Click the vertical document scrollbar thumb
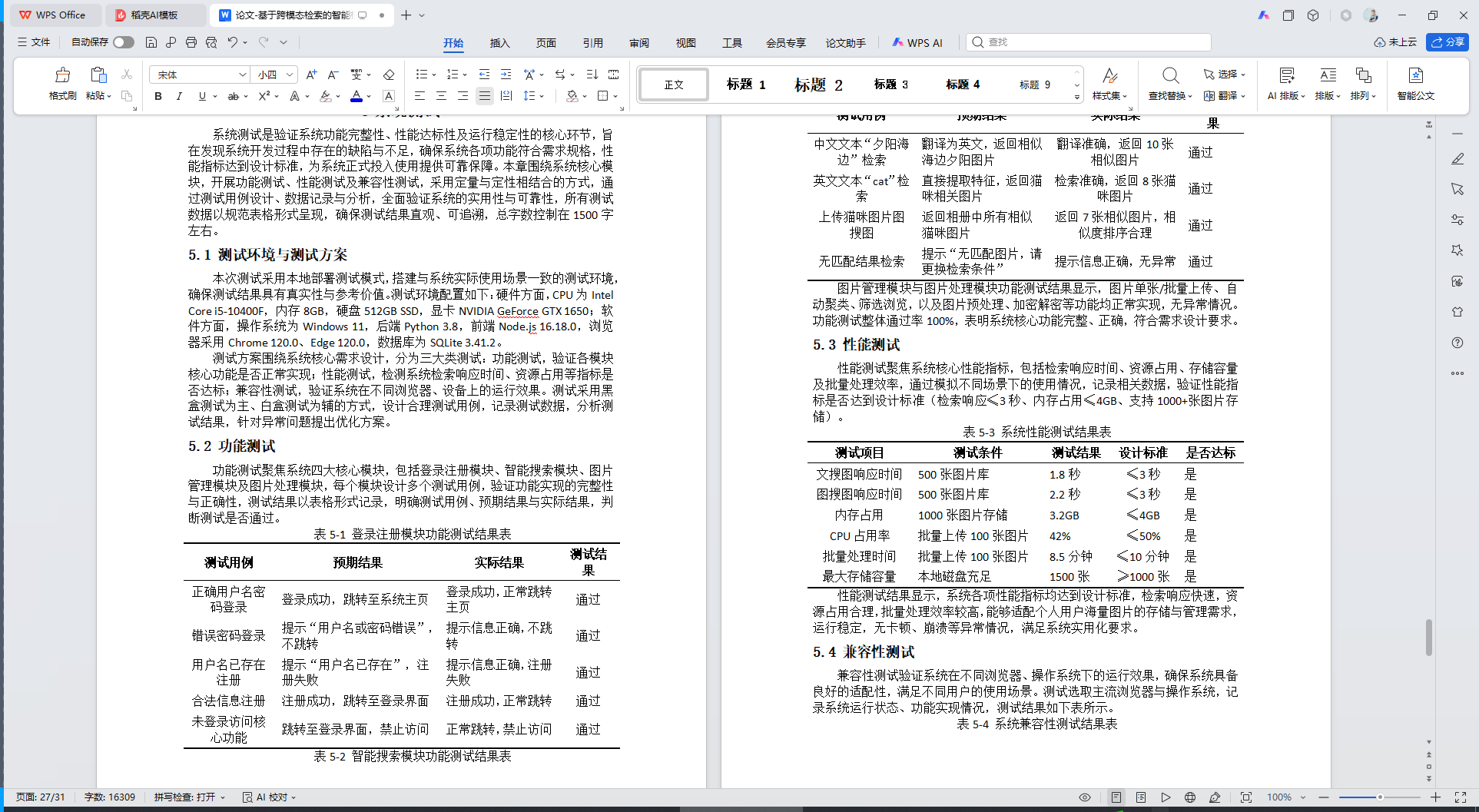Viewport: 1479px width, 812px height. 1429,637
